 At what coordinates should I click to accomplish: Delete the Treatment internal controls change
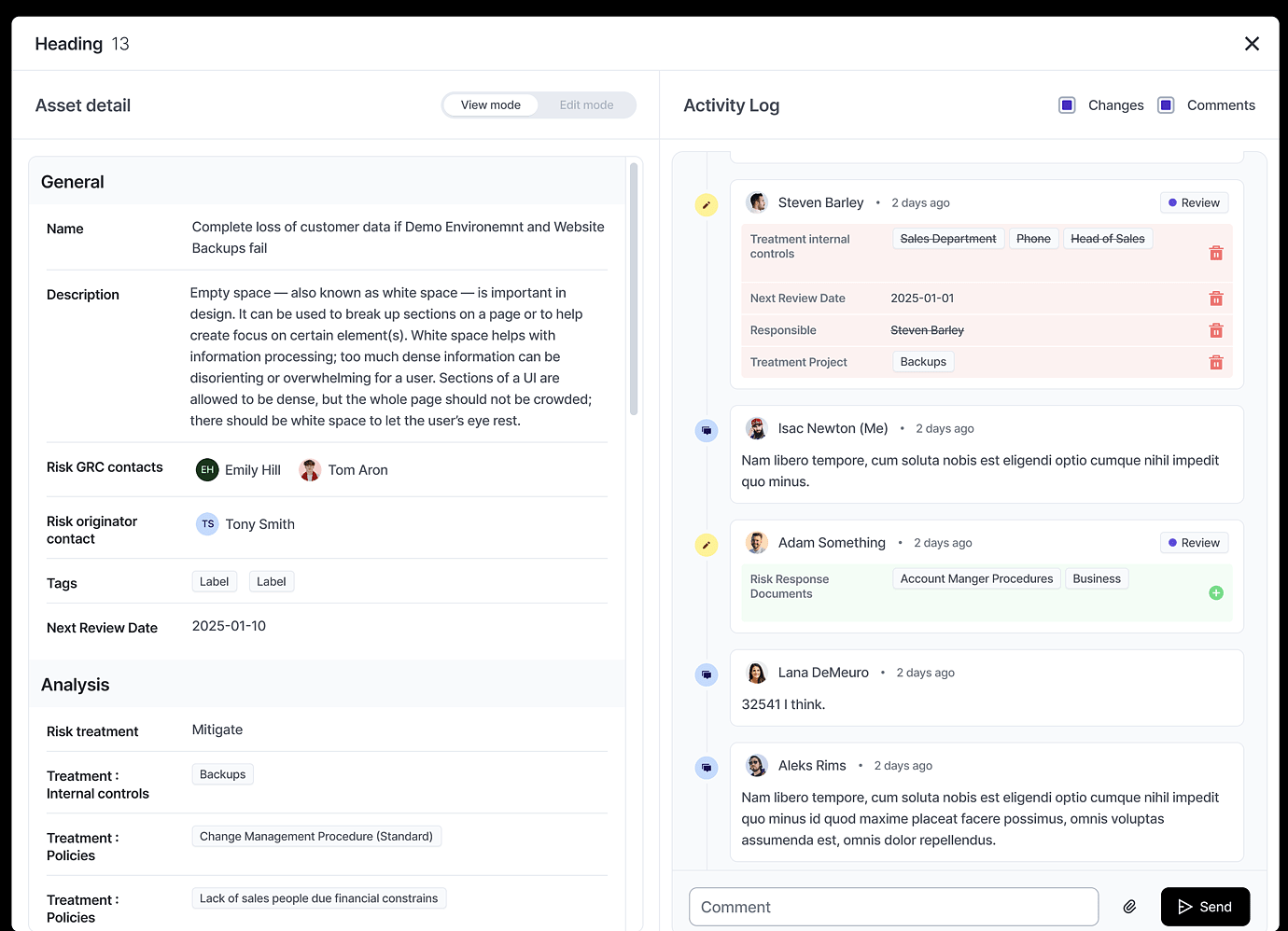pyautogui.click(x=1216, y=252)
